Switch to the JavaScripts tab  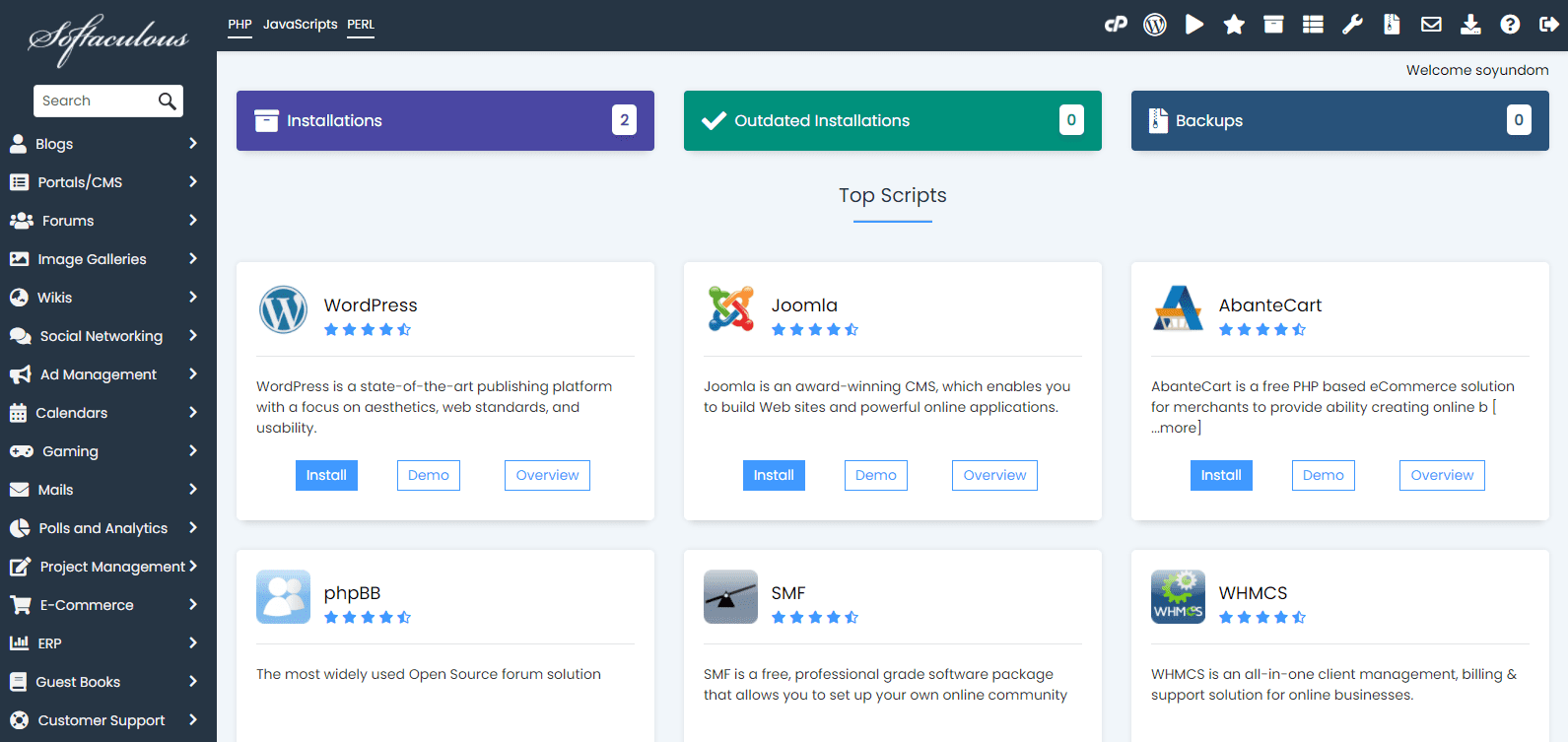300,25
